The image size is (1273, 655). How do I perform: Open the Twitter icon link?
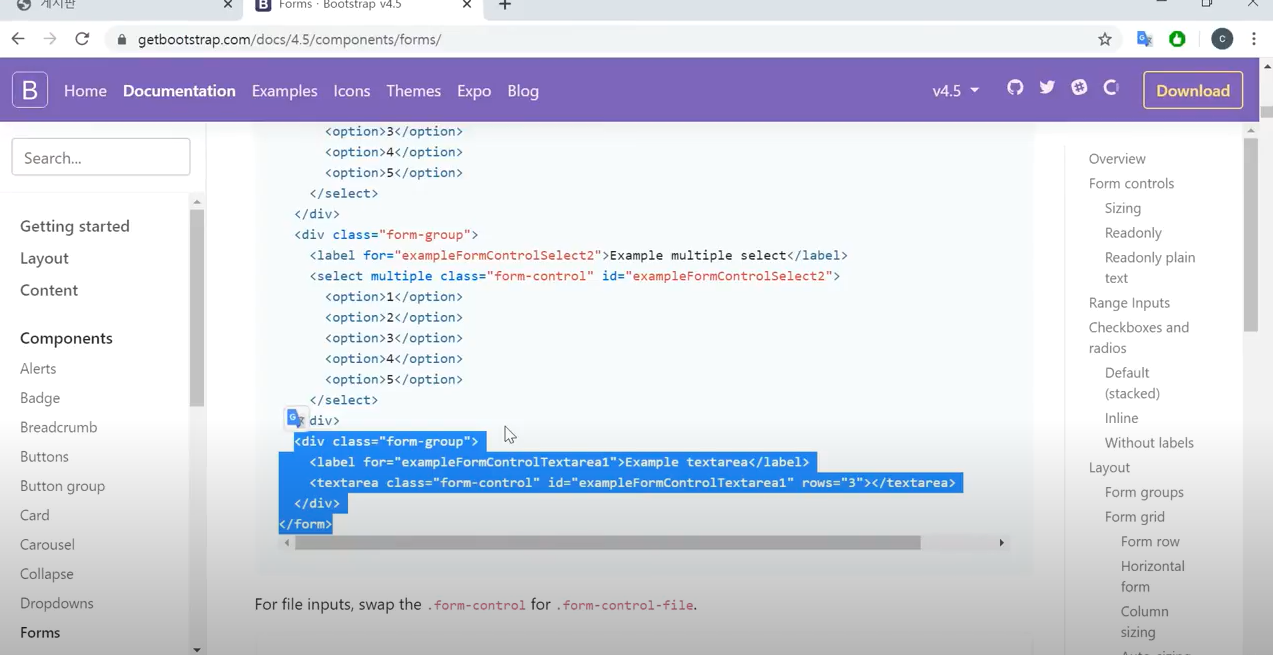1047,88
